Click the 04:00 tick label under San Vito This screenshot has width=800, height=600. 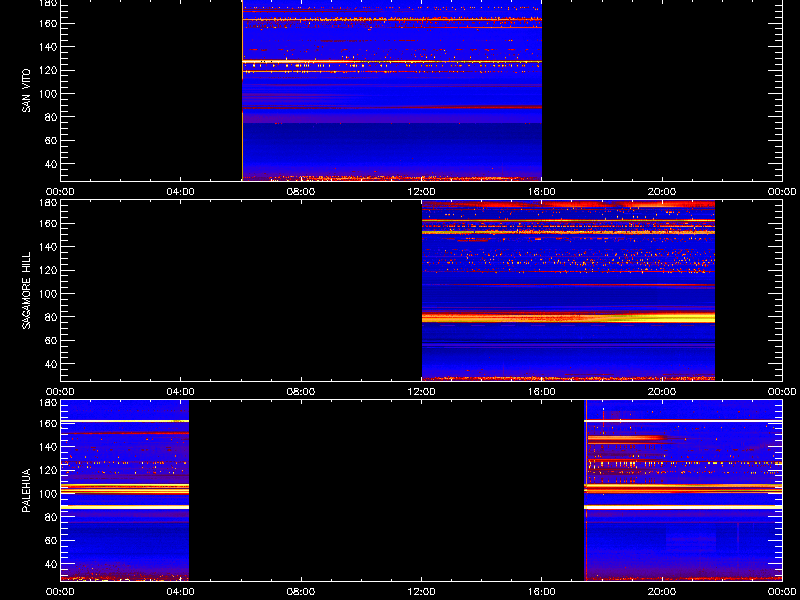click(x=181, y=192)
